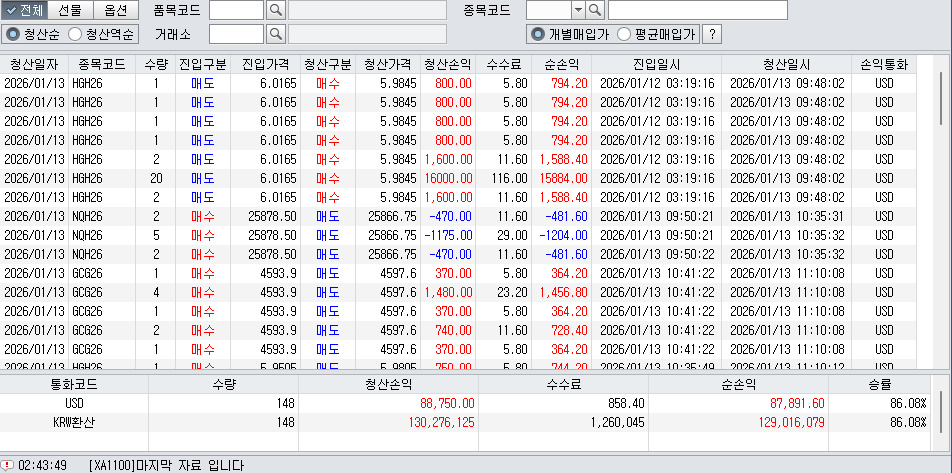The image size is (952, 473).
Task: Click the quantity 5 cell for NQH26
Action: pyautogui.click(x=156, y=236)
